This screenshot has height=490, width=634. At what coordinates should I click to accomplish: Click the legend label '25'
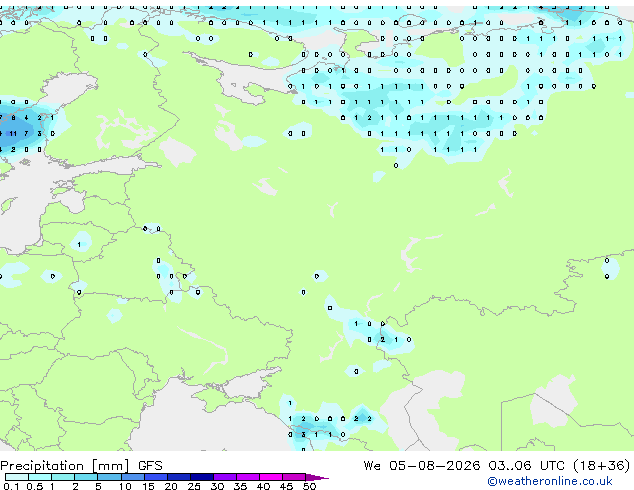194,486
